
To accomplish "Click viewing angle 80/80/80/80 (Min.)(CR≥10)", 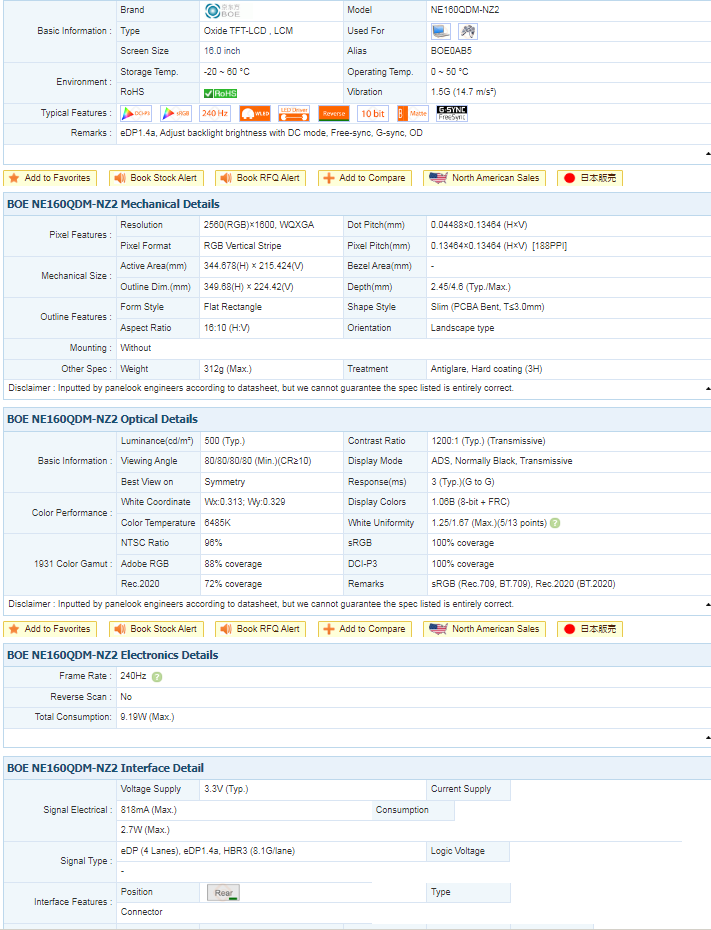I will tap(258, 461).
